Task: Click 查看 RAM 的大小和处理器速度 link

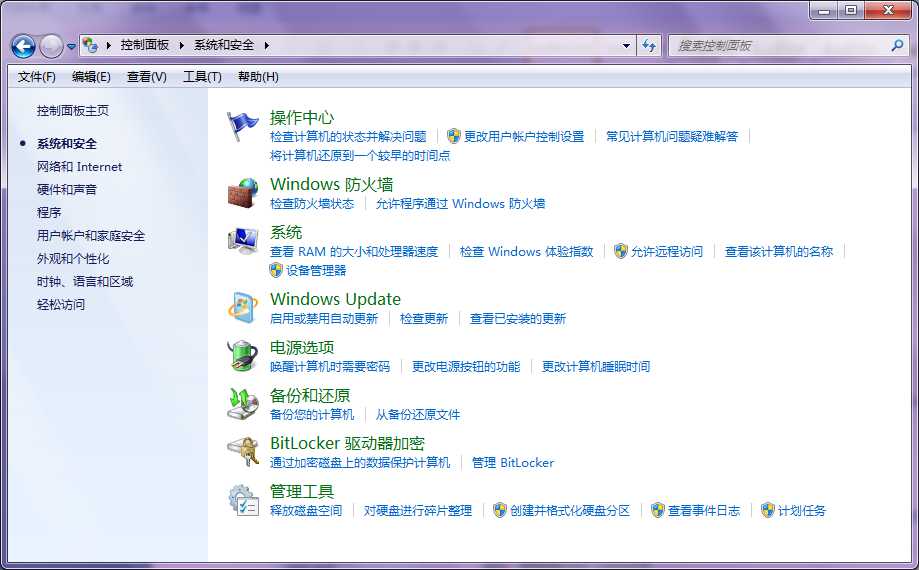Action: click(354, 251)
